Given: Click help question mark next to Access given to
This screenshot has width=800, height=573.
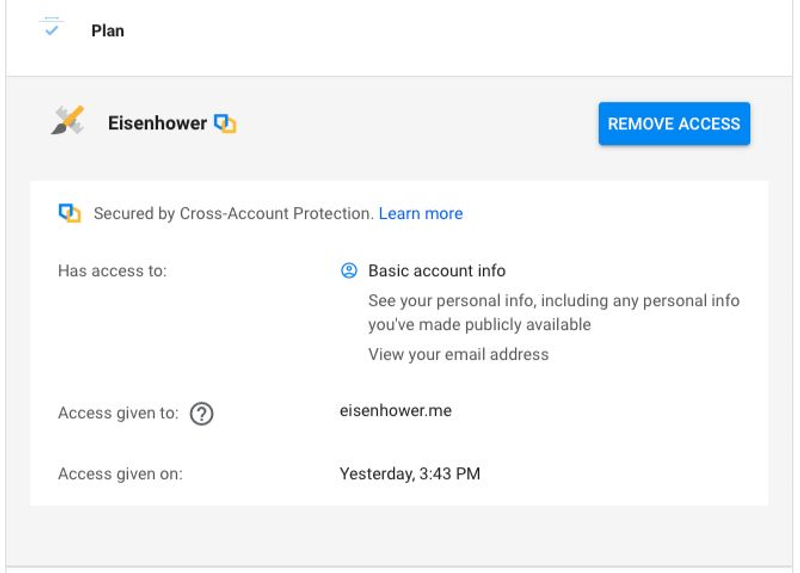Looking at the screenshot, I should coord(202,413).
